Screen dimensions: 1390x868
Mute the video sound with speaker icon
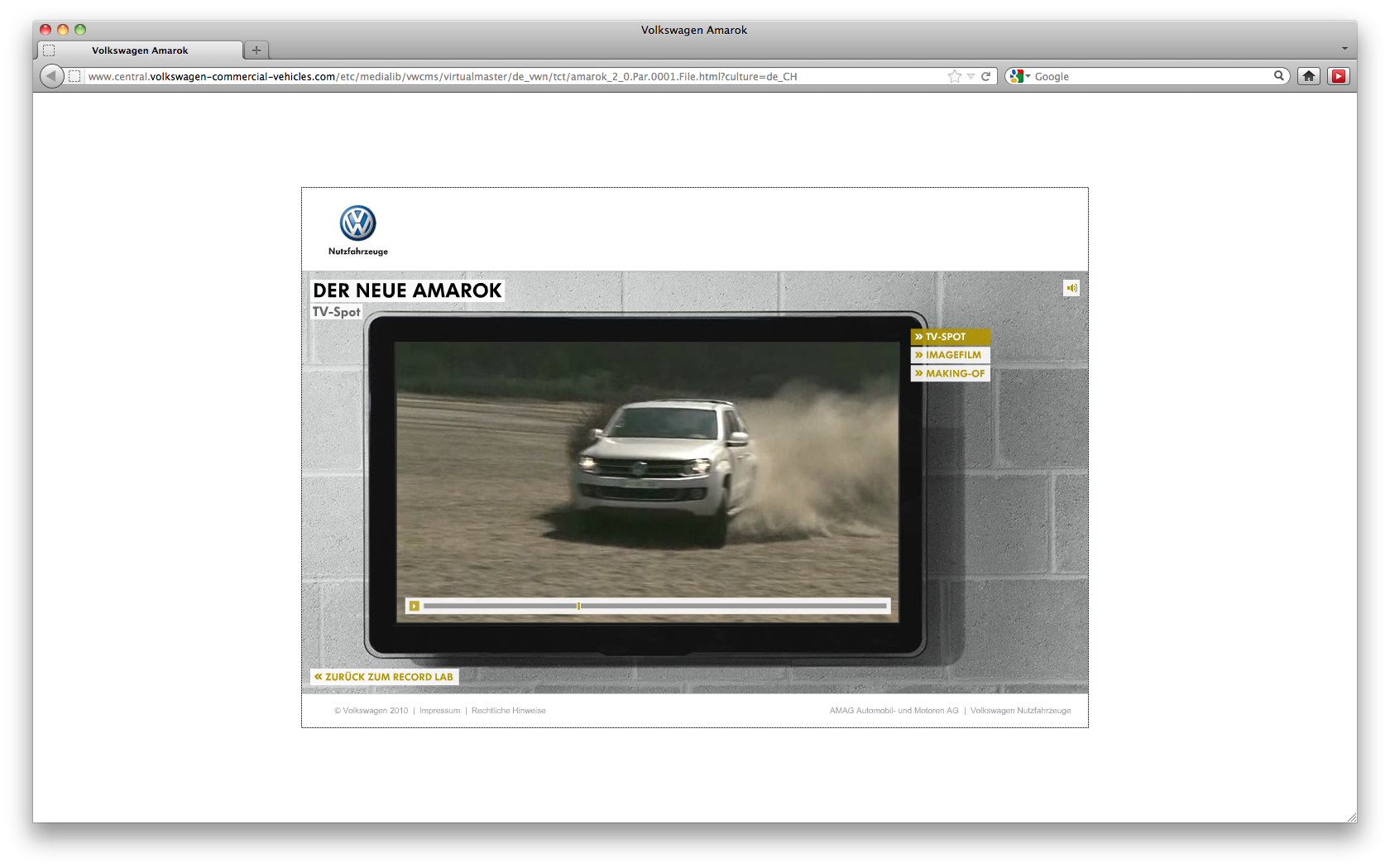click(x=1071, y=288)
